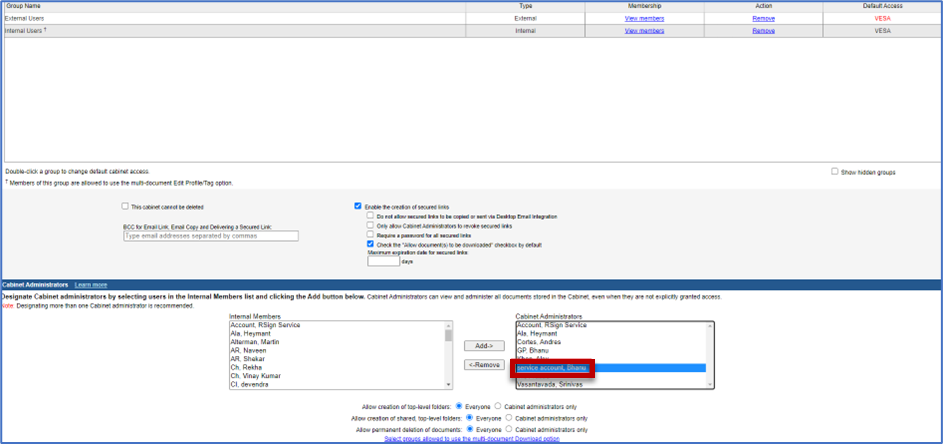
Task: Check Only allow Cabinet Administrators to revoke links
Action: pyautogui.click(x=371, y=225)
